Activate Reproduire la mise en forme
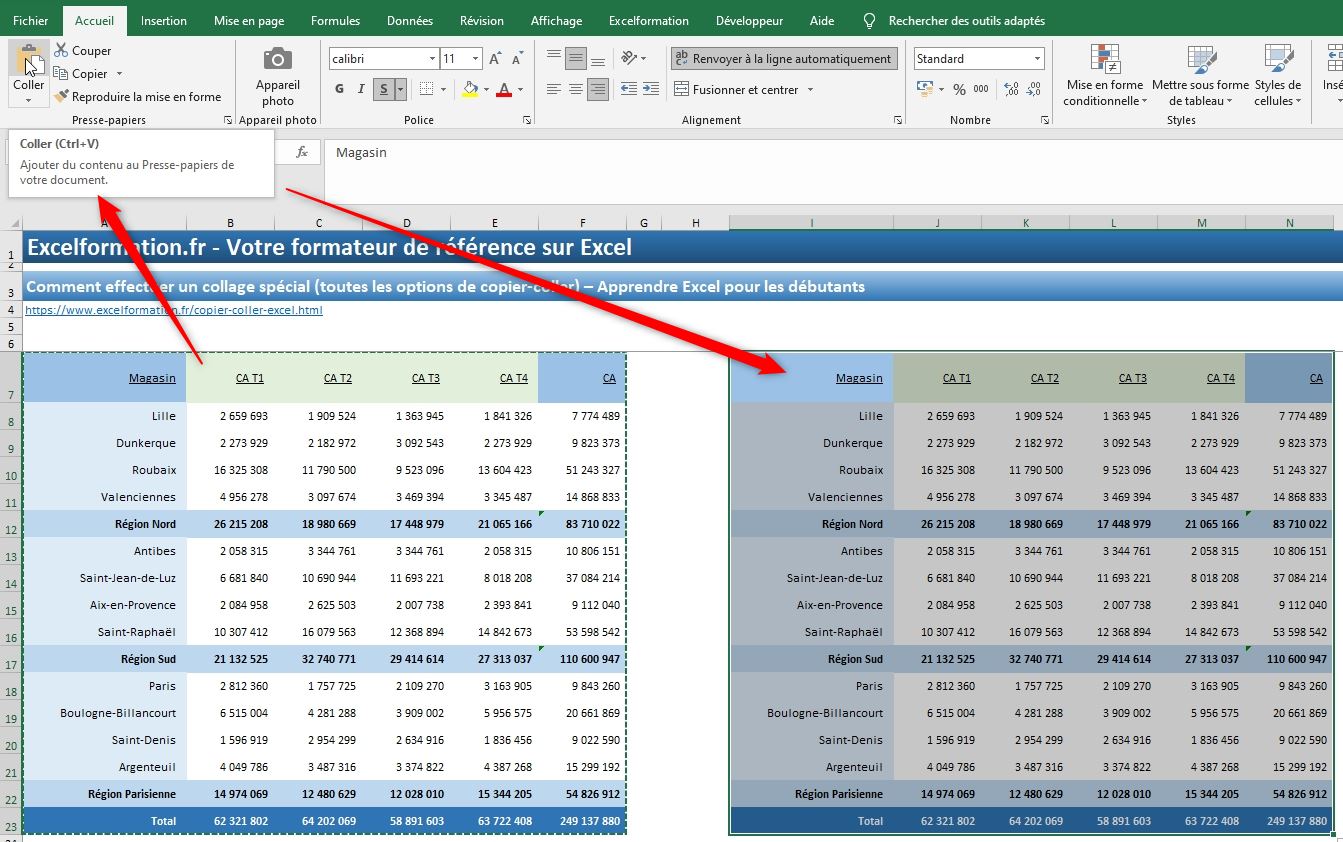1343x842 pixels. (138, 97)
